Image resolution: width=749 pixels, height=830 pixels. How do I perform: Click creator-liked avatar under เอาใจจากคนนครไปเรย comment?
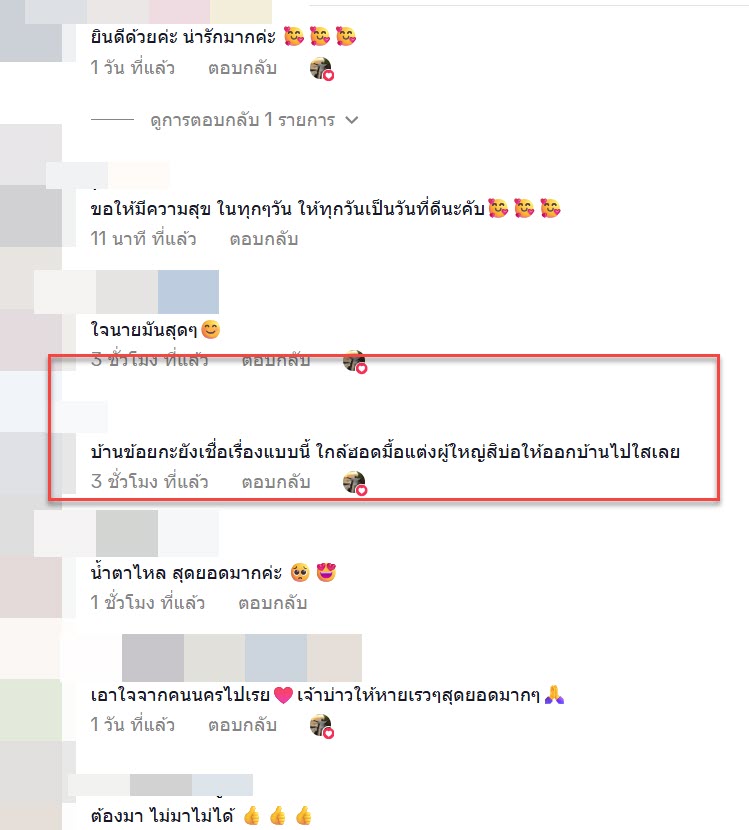coord(321,726)
